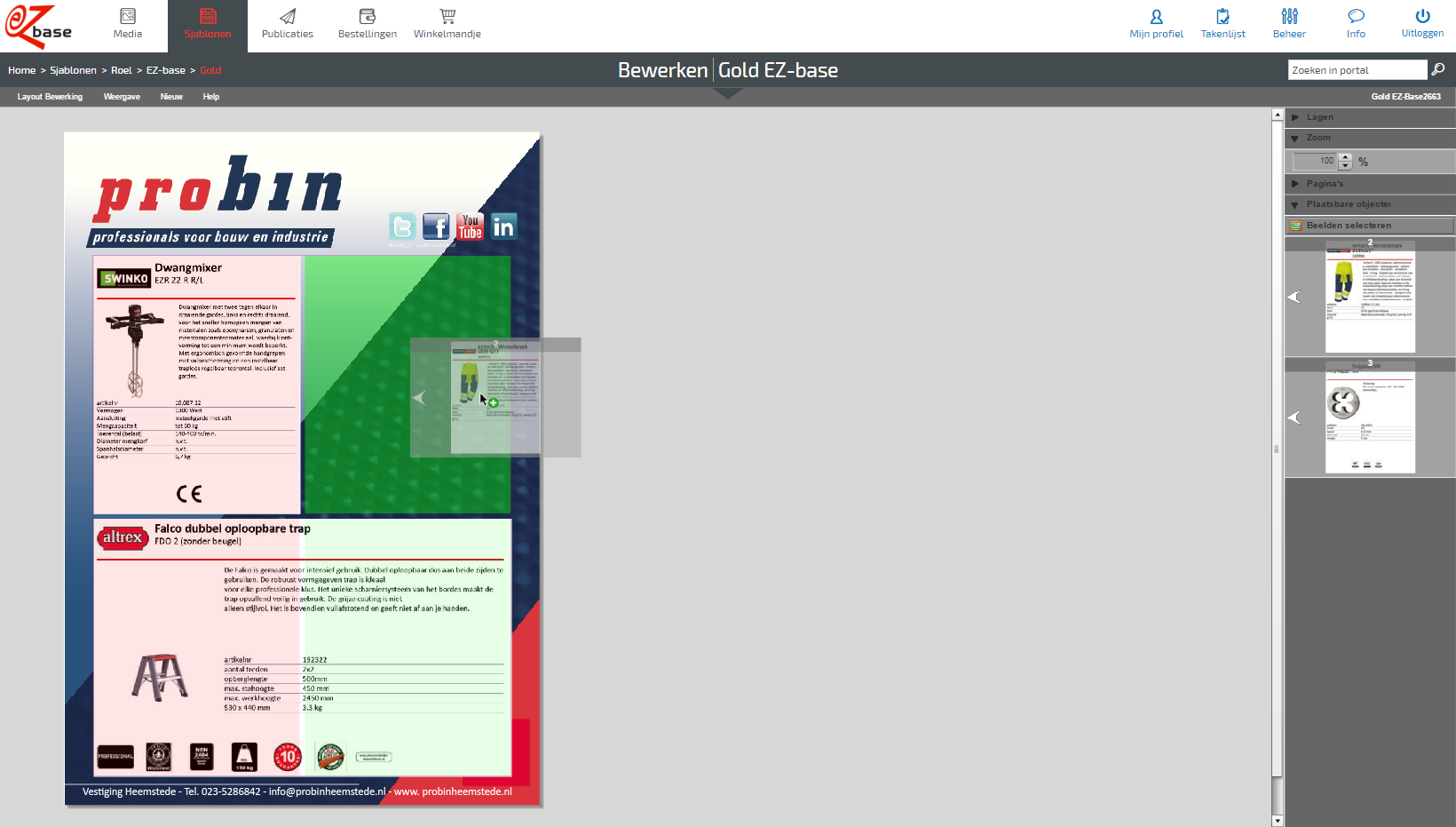
Task: Click the 150 kg weight badge icon
Action: click(244, 757)
